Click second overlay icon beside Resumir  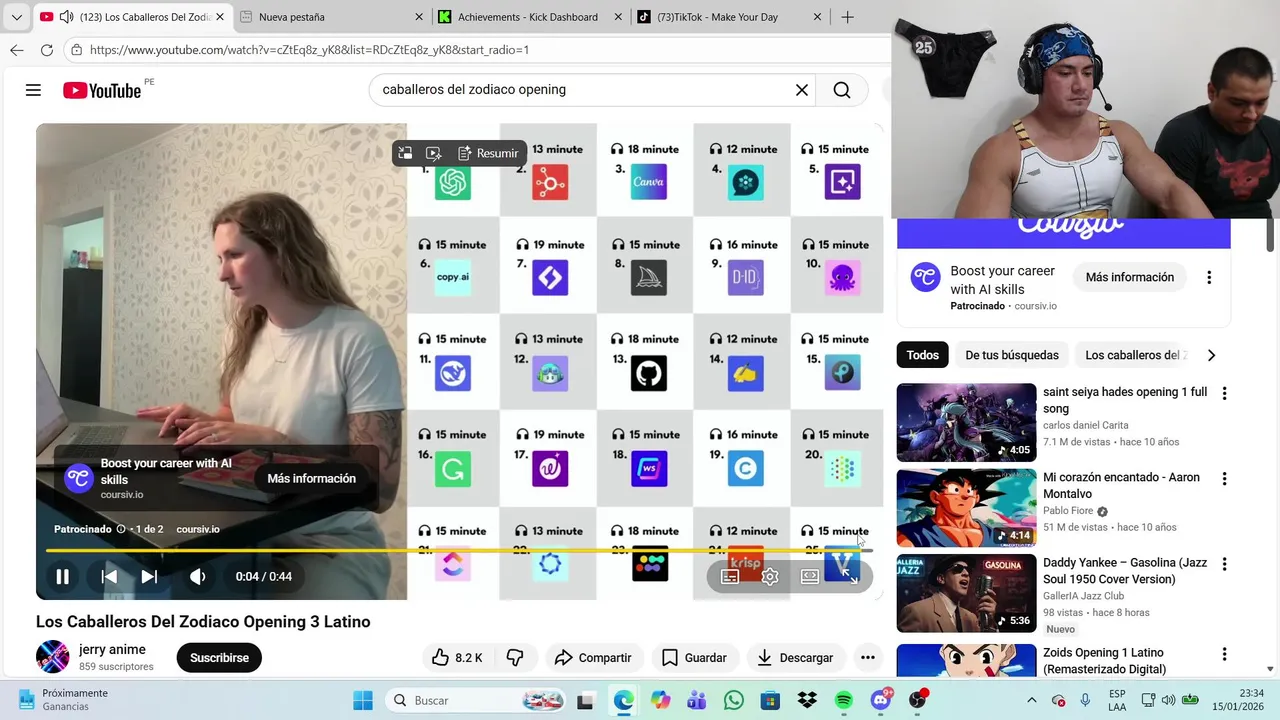tap(433, 153)
